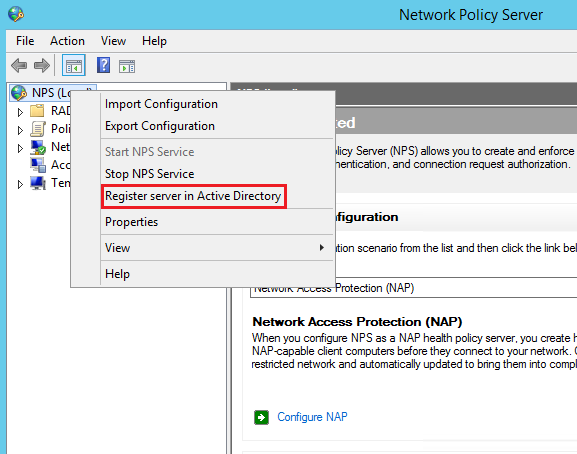Click the Templates Management node icon
The height and width of the screenshot is (454, 577).
click(x=38, y=183)
